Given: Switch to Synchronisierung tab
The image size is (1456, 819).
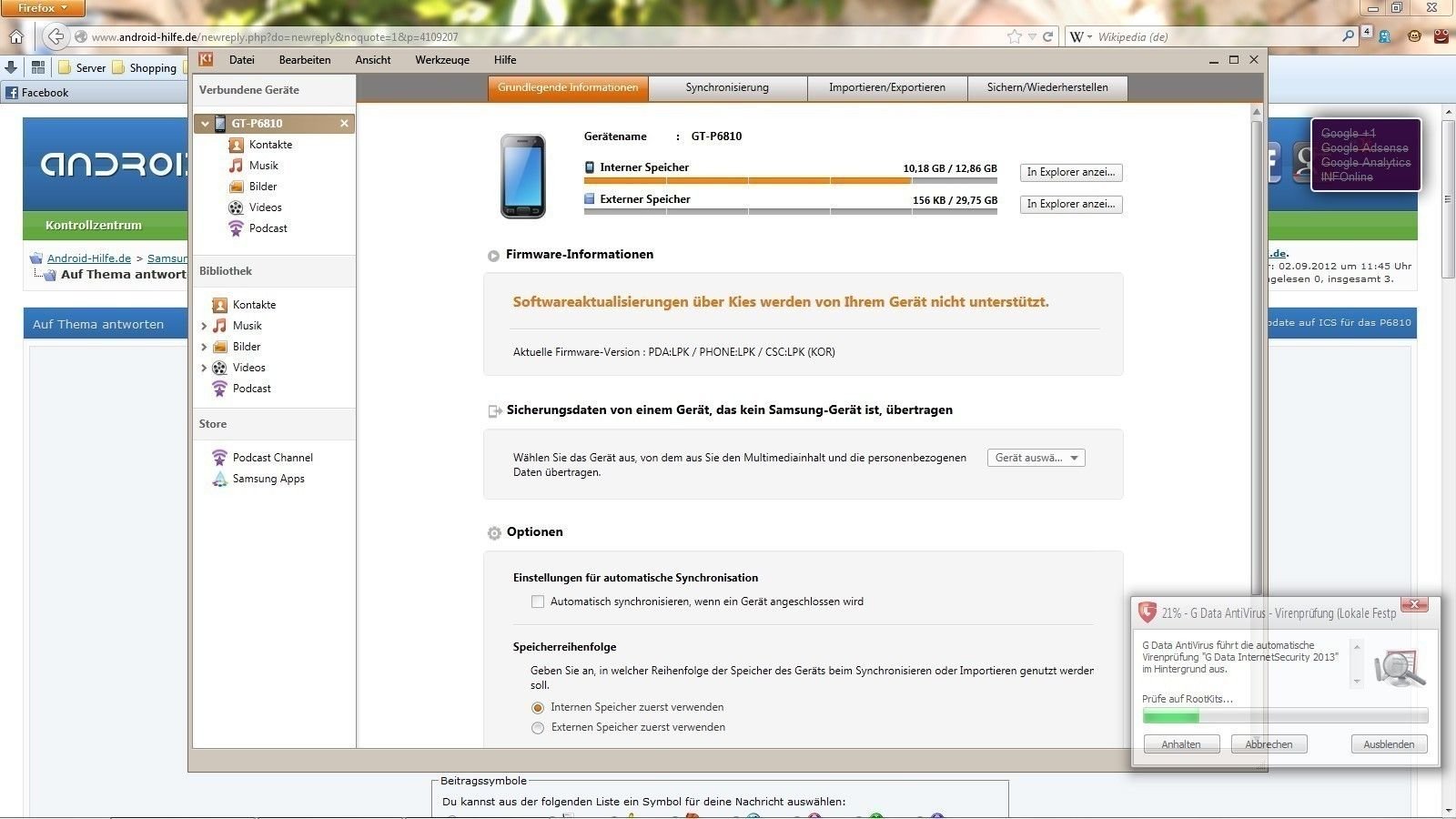Looking at the screenshot, I should 727,87.
